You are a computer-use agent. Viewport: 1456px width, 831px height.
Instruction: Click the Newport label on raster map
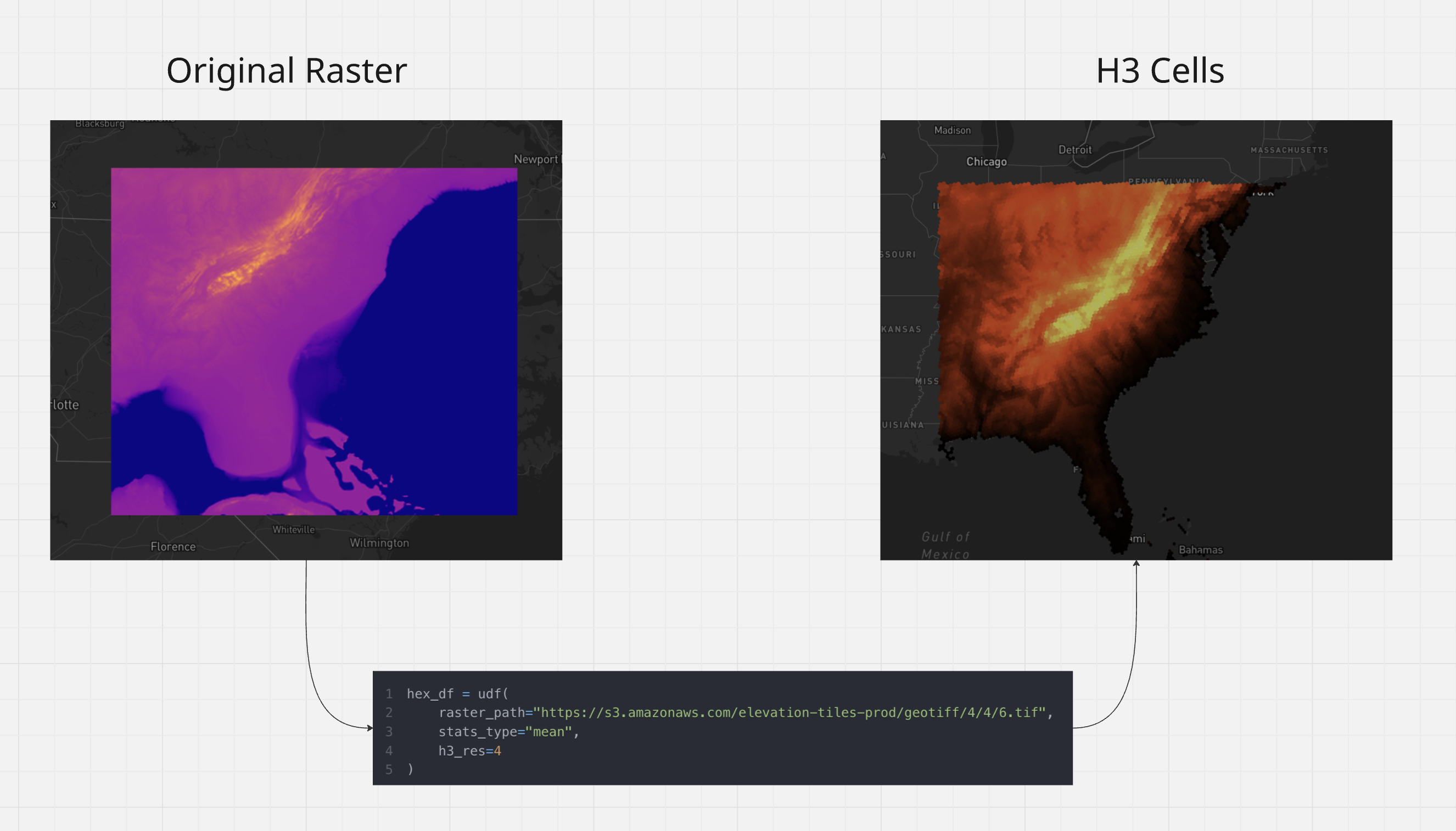[537, 159]
